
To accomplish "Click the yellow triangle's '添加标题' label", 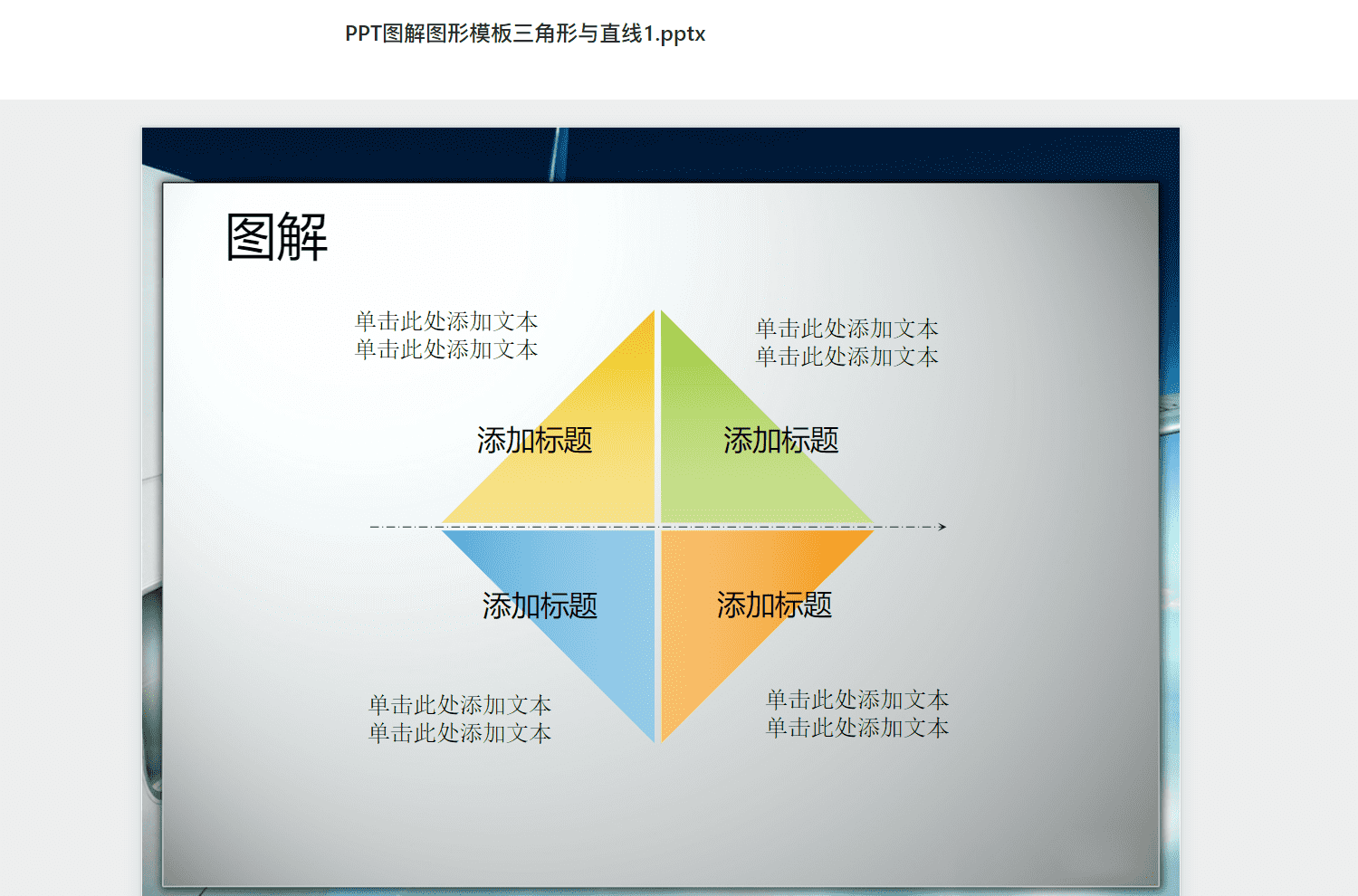I will coord(535,441).
